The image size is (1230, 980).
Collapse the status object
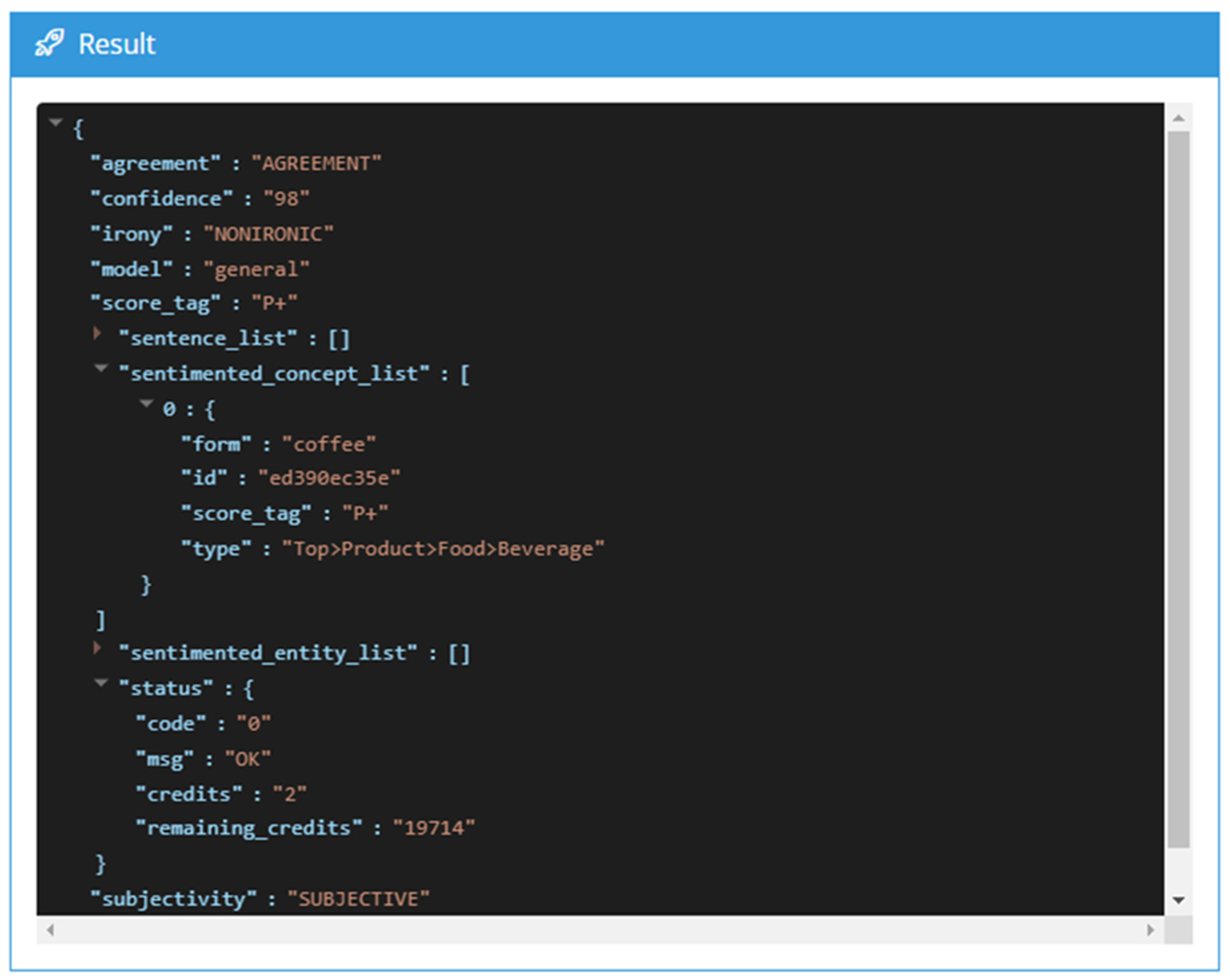coord(101,683)
